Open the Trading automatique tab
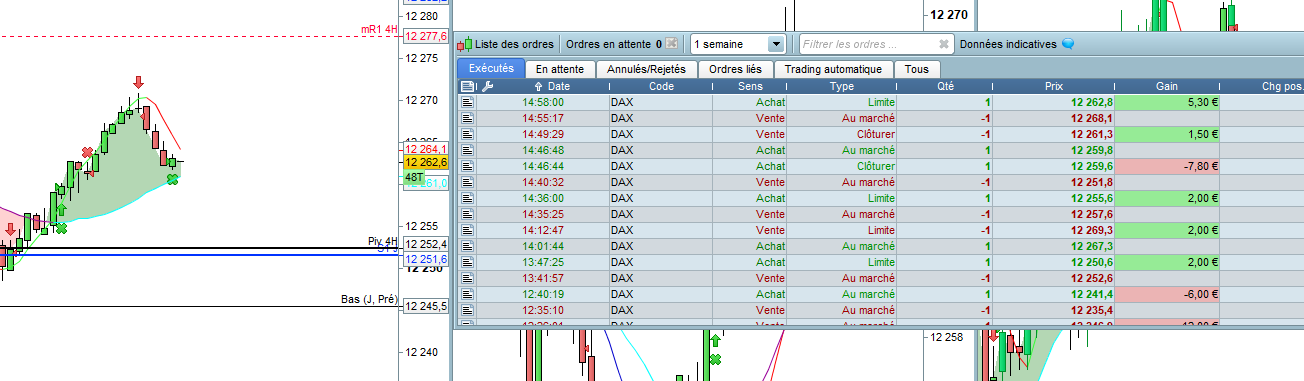The height and width of the screenshot is (381, 1304). [833, 69]
